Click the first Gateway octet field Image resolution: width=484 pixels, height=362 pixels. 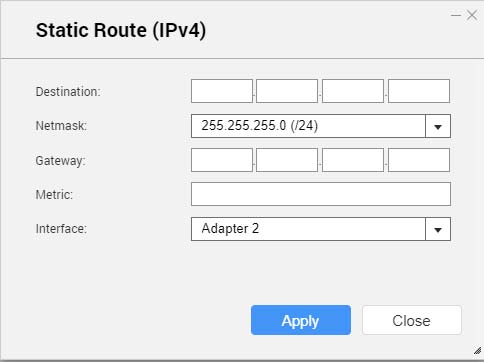[x=222, y=160]
